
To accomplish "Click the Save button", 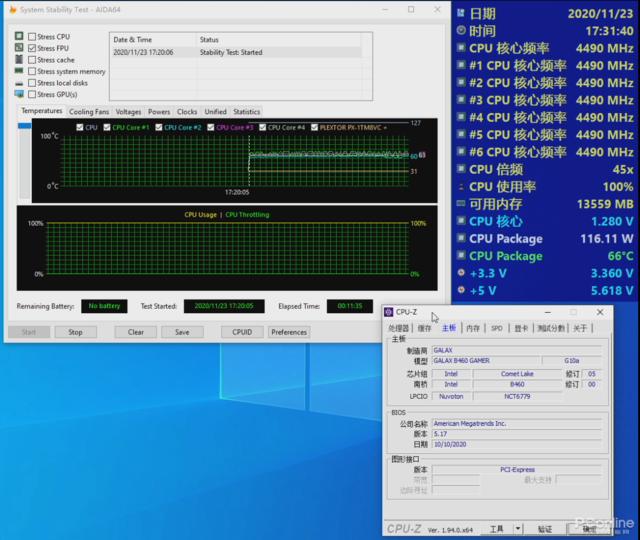I will (182, 332).
